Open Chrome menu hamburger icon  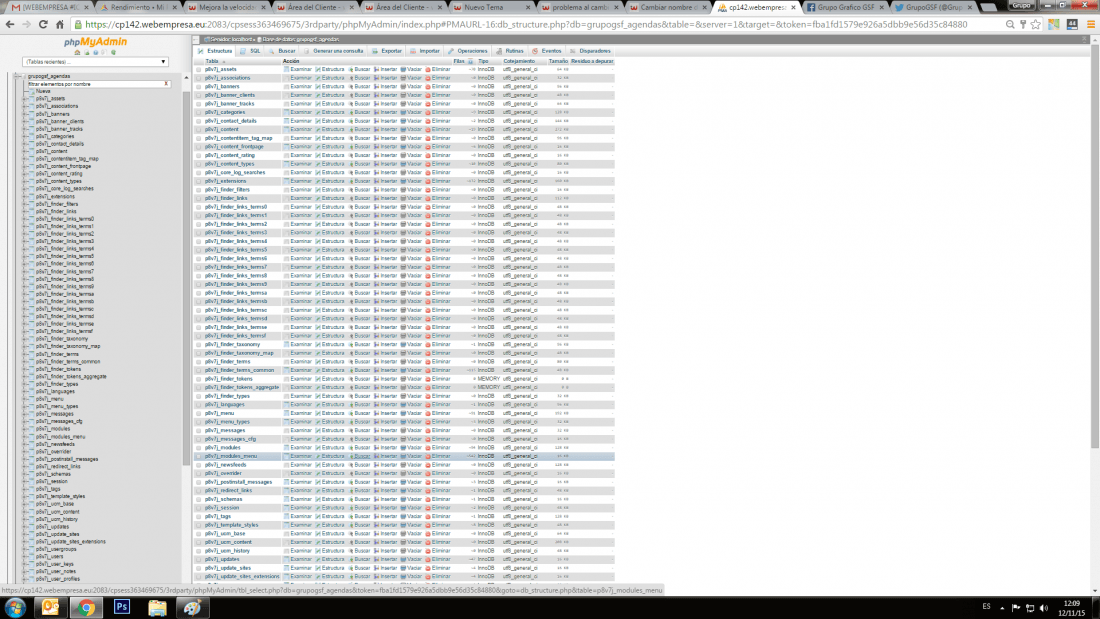click(1091, 25)
